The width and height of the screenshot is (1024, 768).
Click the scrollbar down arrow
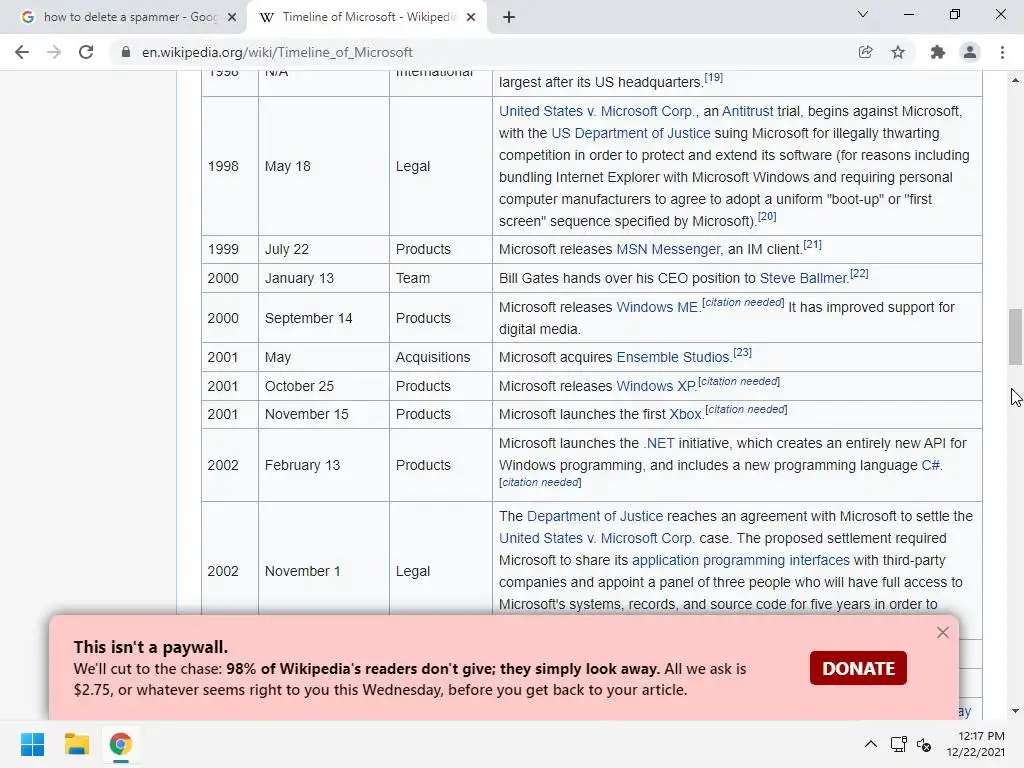pos(1015,711)
